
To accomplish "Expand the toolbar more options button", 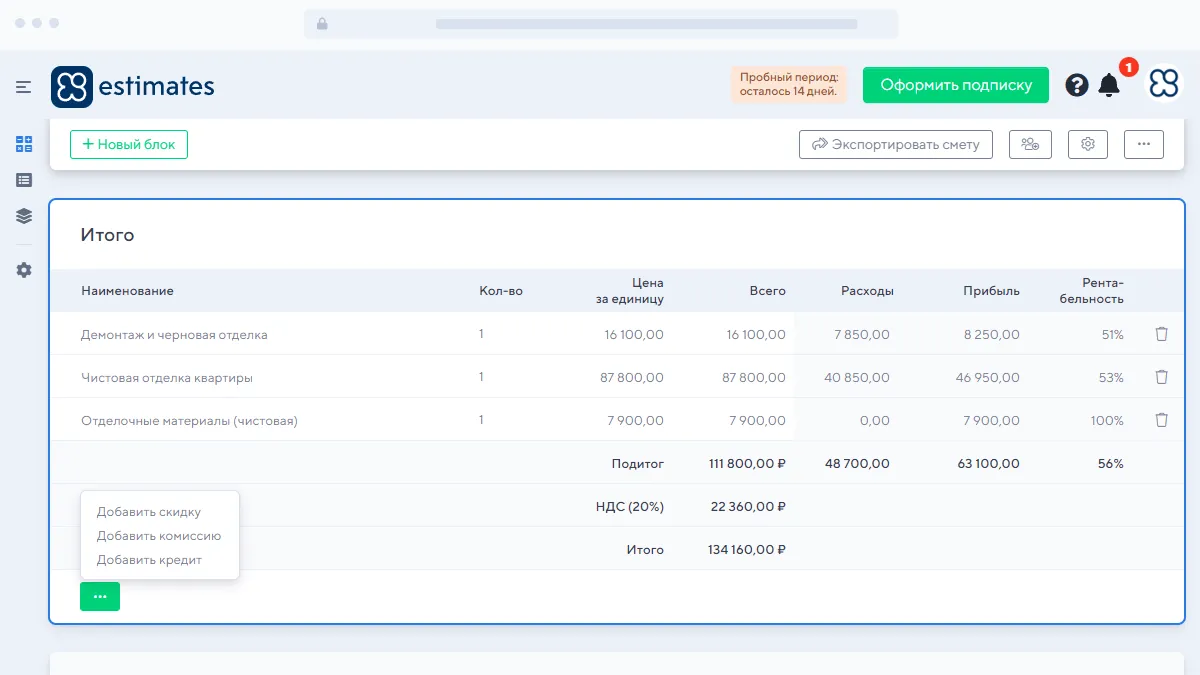I will point(1144,144).
